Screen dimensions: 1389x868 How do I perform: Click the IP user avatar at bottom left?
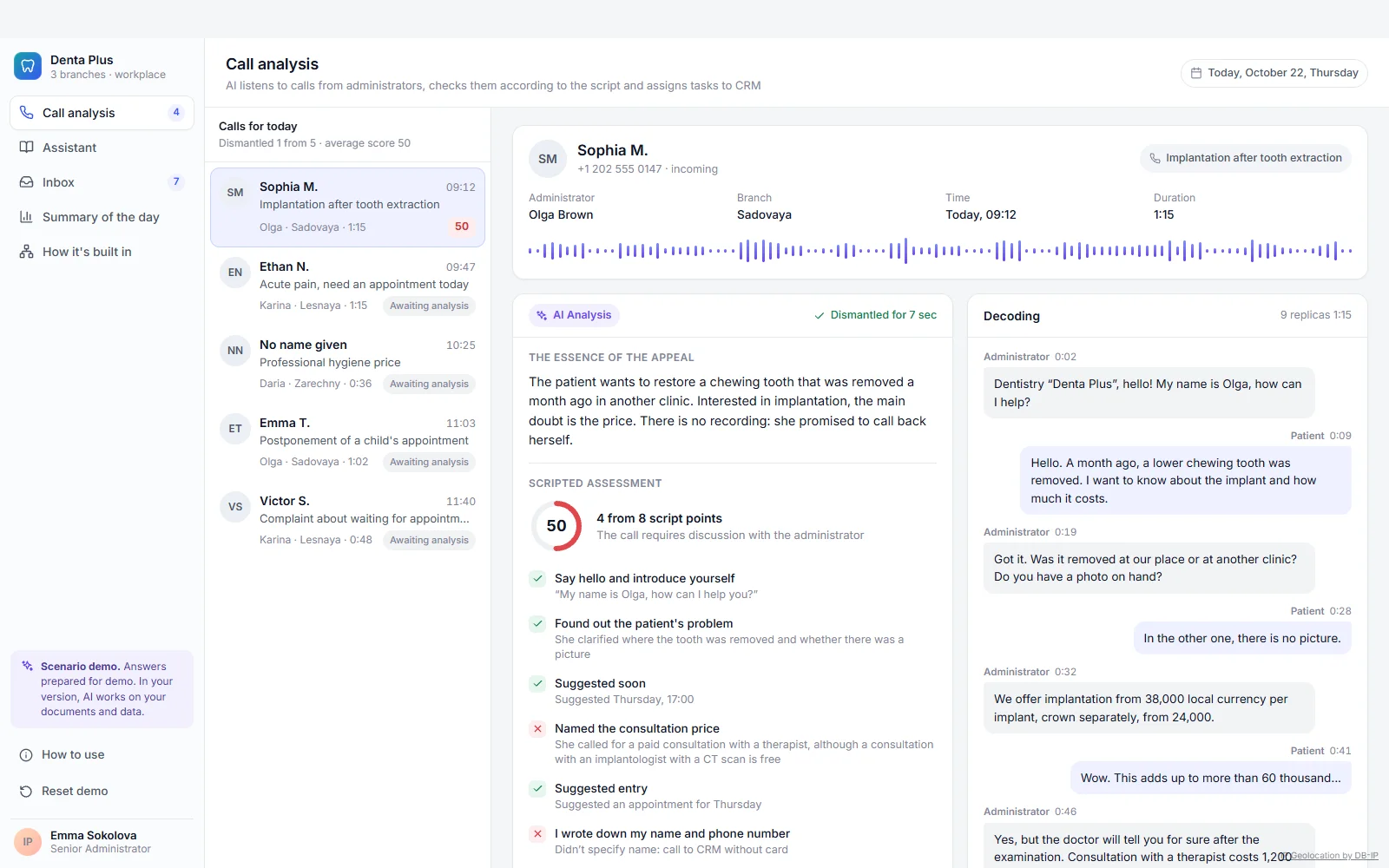click(x=28, y=842)
